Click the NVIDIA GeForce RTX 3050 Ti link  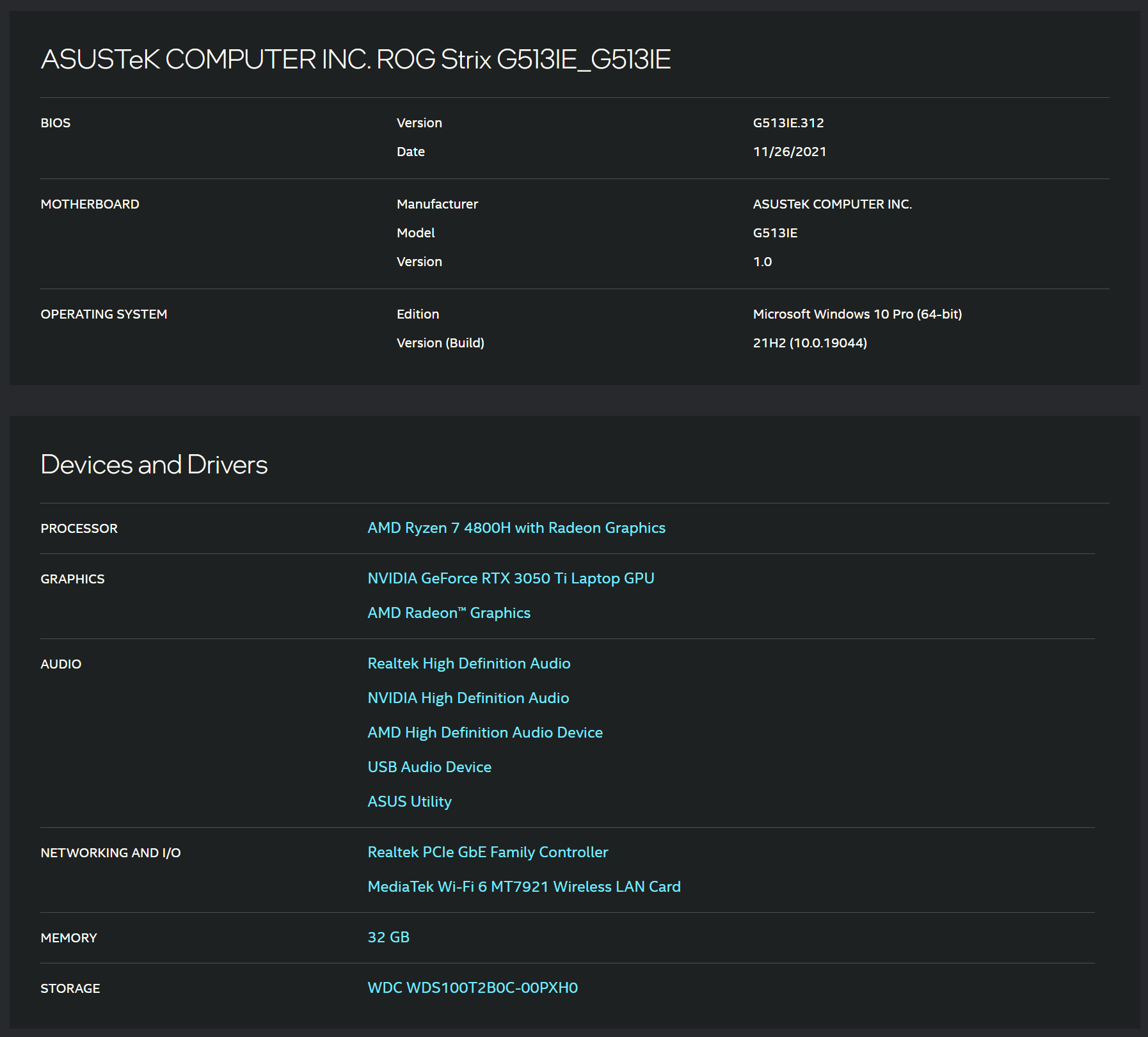coord(510,578)
